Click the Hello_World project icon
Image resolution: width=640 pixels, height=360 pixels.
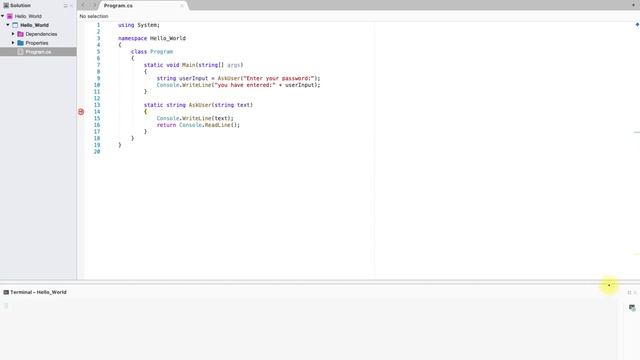(x=16, y=25)
